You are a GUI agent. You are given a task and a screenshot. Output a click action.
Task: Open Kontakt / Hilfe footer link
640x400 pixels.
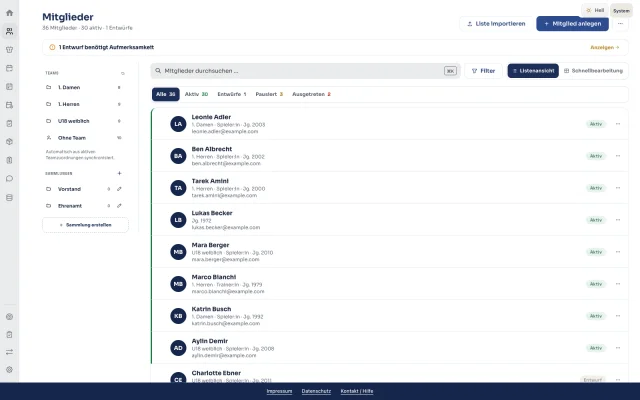click(x=357, y=391)
